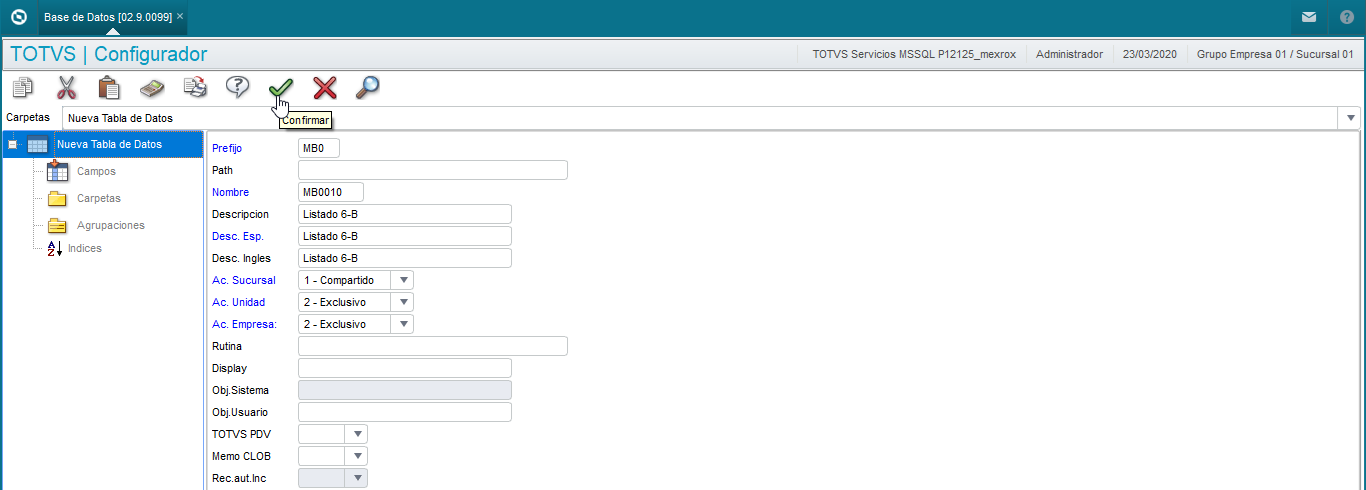Click the TOTVS PDV label
The image size is (1366, 490).
pos(241,434)
